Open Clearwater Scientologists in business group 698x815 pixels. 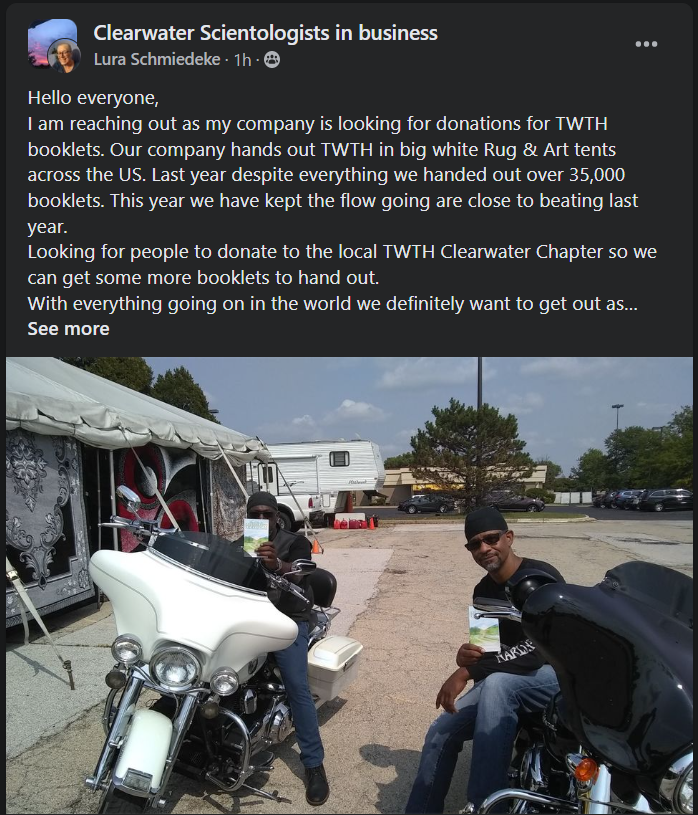265,33
